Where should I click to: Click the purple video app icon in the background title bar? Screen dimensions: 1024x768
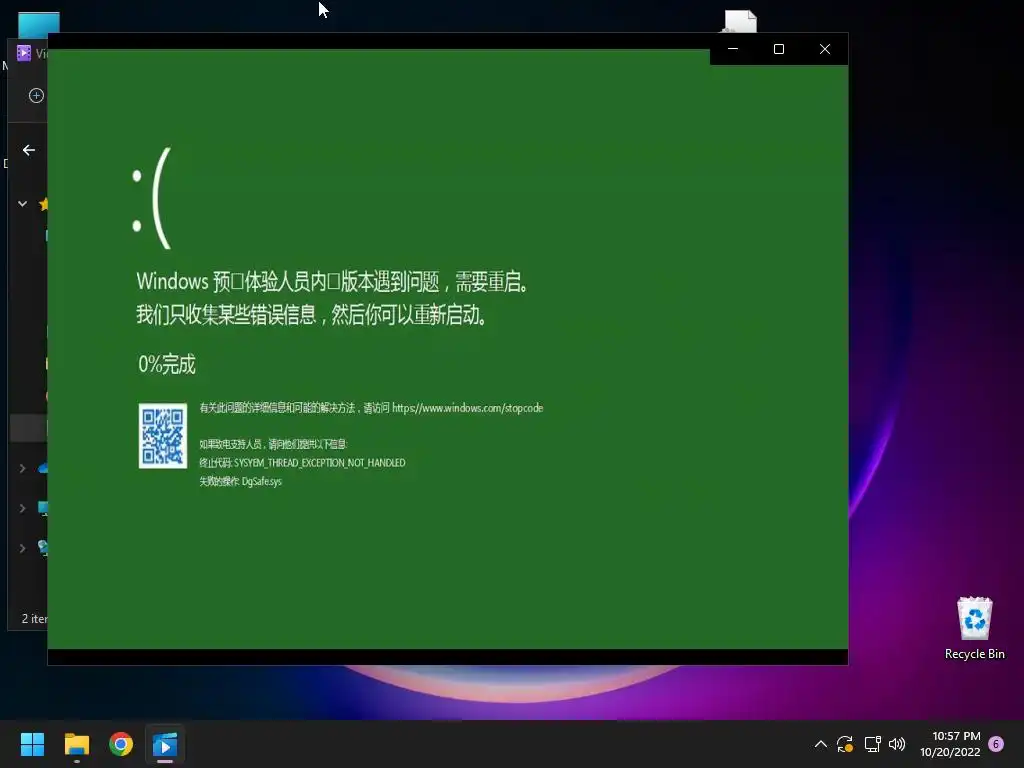click(24, 53)
